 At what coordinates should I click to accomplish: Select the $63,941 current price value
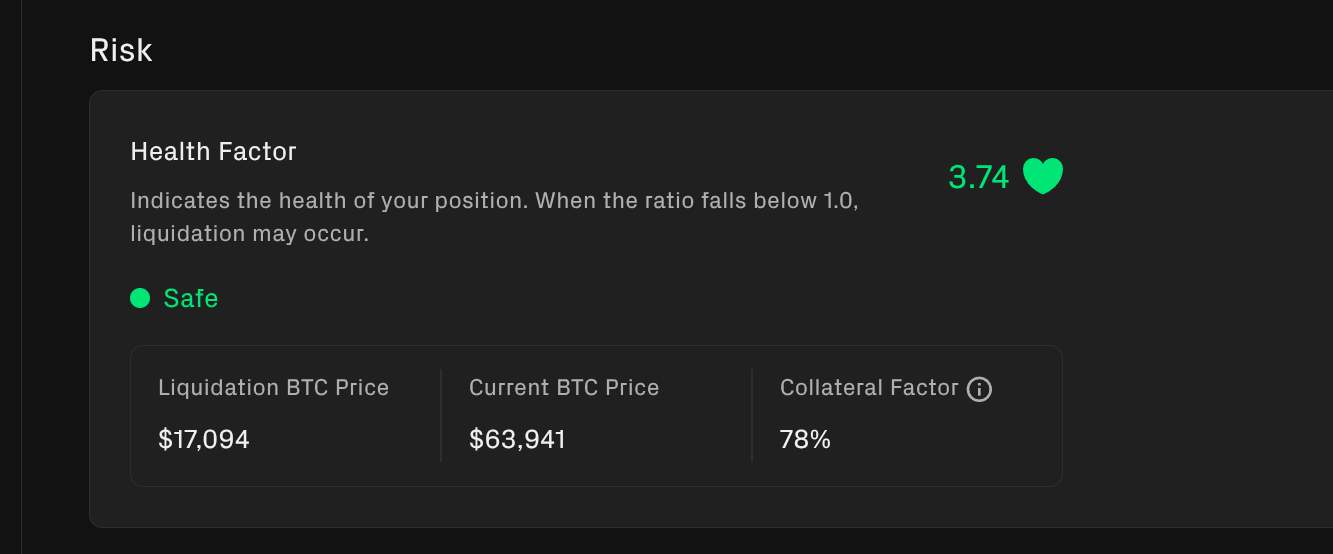tap(517, 439)
